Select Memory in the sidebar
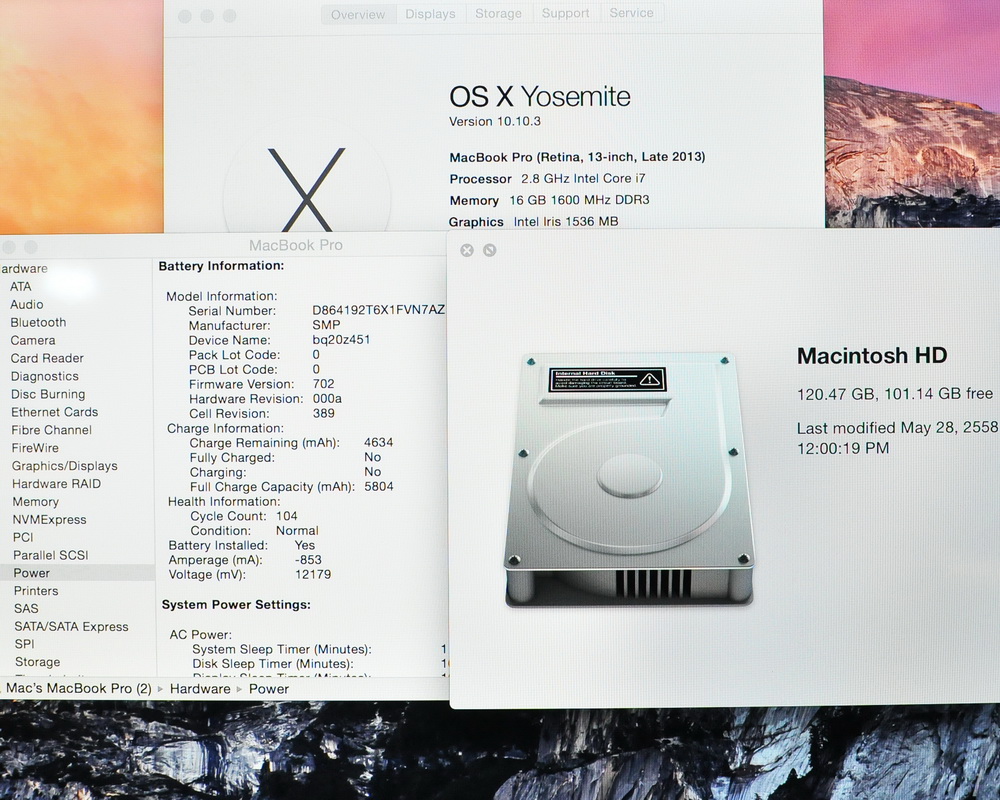 click(x=36, y=501)
